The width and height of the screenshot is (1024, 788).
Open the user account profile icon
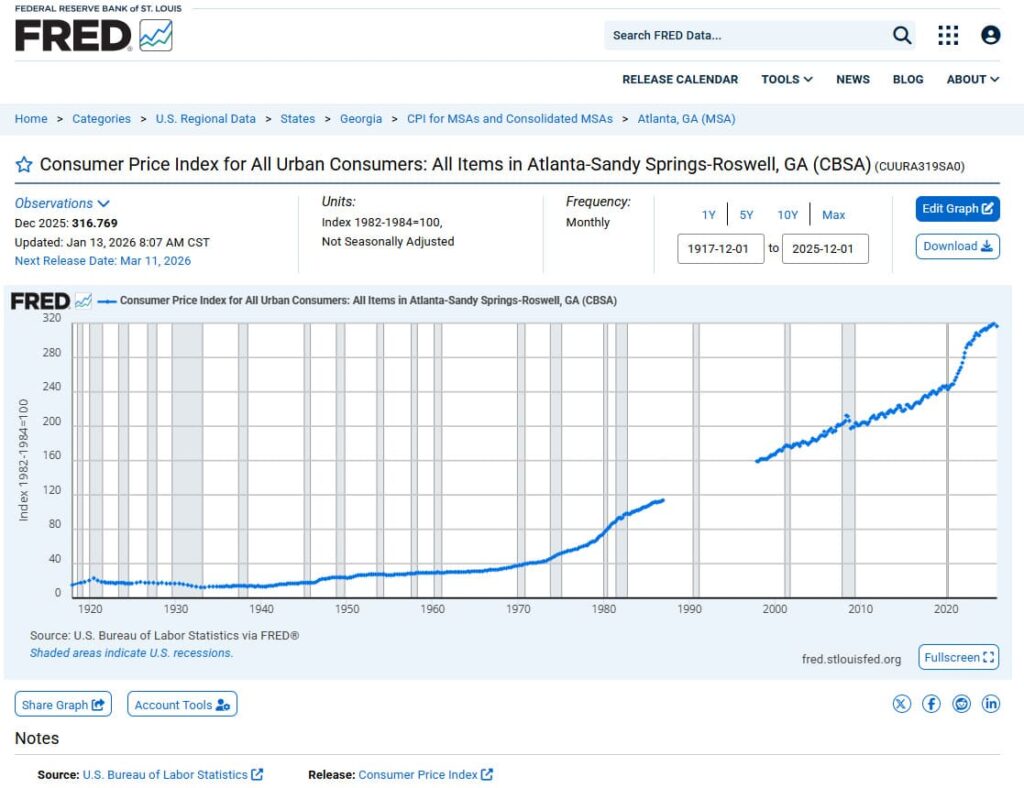(x=990, y=36)
